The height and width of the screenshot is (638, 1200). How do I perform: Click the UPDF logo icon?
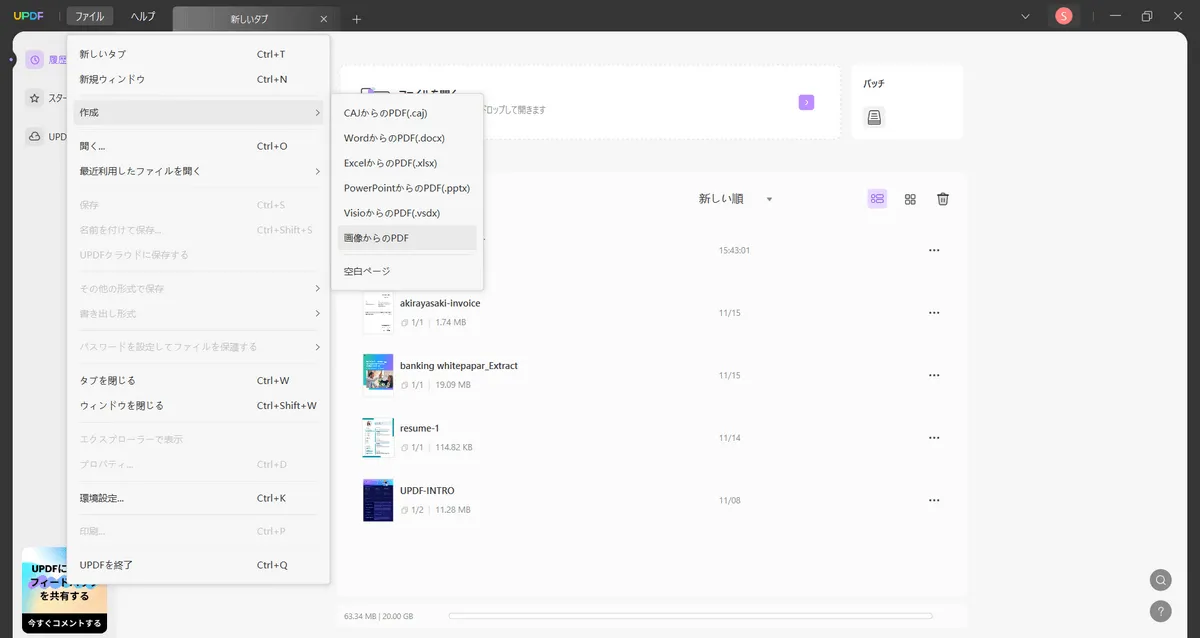pos(29,16)
